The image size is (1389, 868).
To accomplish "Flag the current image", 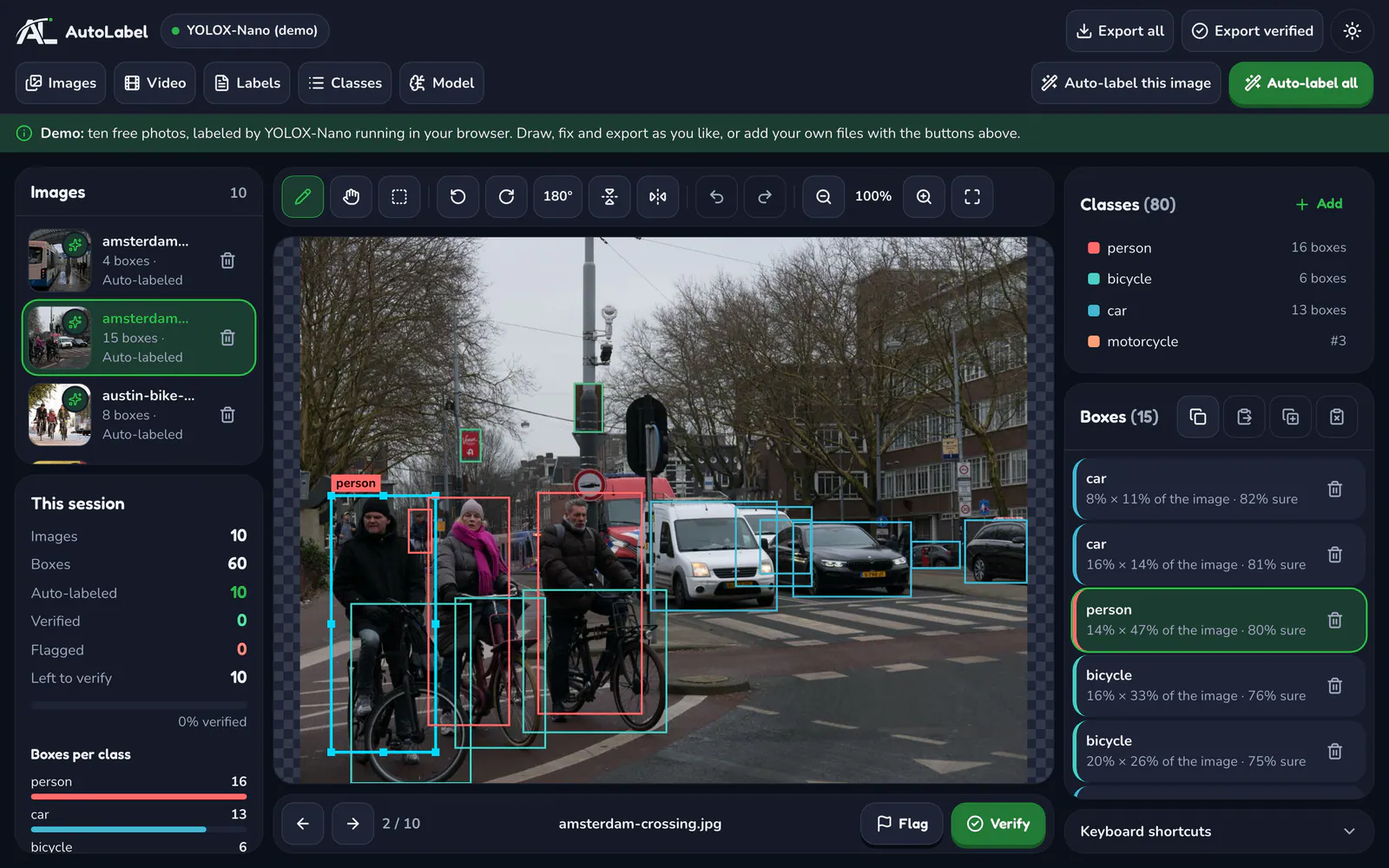I will click(902, 824).
